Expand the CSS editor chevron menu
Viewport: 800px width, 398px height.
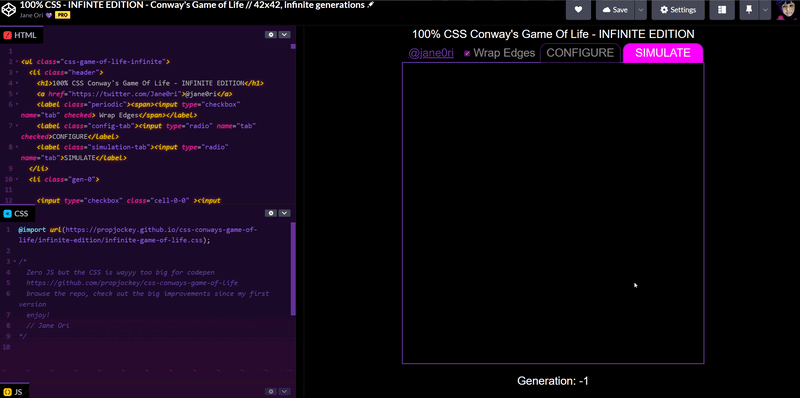click(x=284, y=213)
